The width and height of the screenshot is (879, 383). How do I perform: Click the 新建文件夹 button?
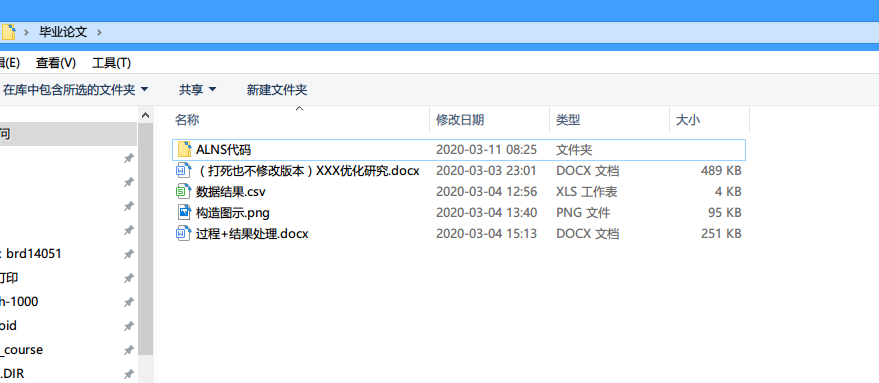tap(277, 89)
